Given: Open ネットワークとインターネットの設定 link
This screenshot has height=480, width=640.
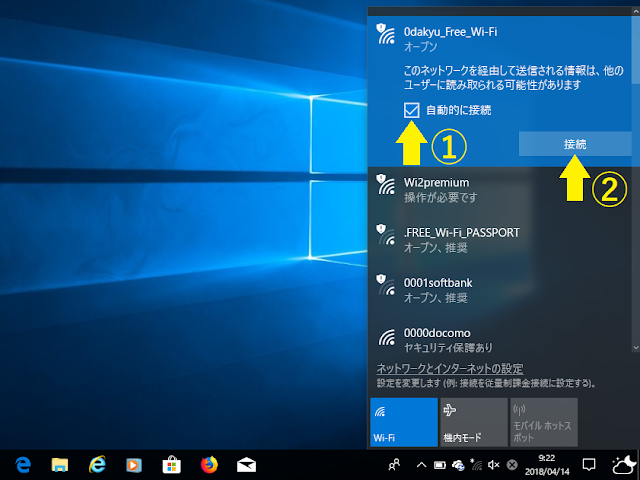Looking at the screenshot, I should tap(450, 369).
